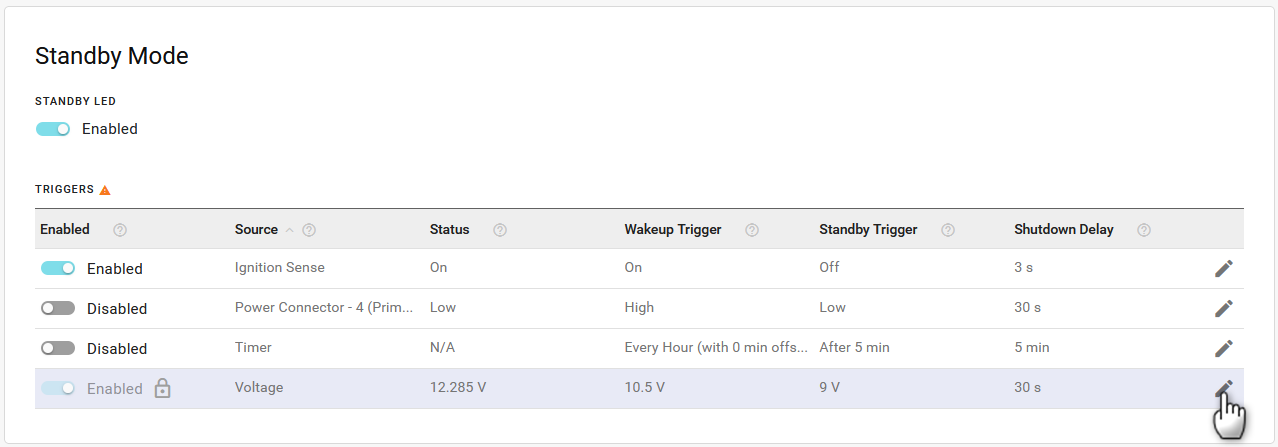Enable the Timer trigger toggle
1278x447 pixels.
(x=58, y=348)
